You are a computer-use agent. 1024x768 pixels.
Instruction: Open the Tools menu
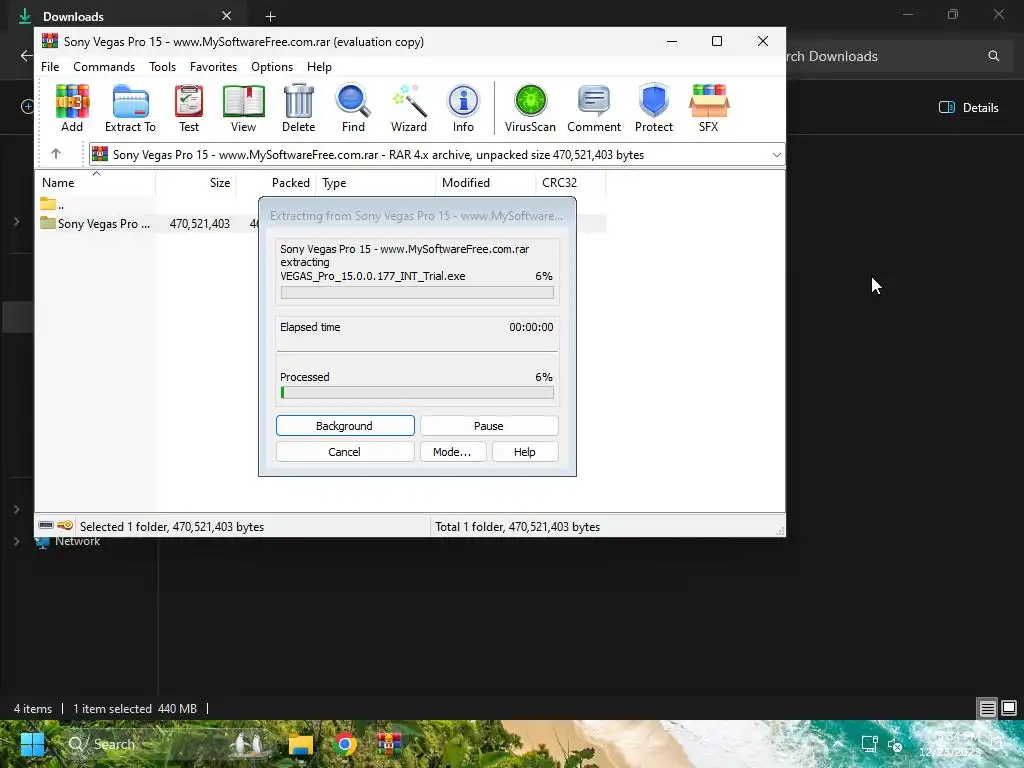point(162,67)
